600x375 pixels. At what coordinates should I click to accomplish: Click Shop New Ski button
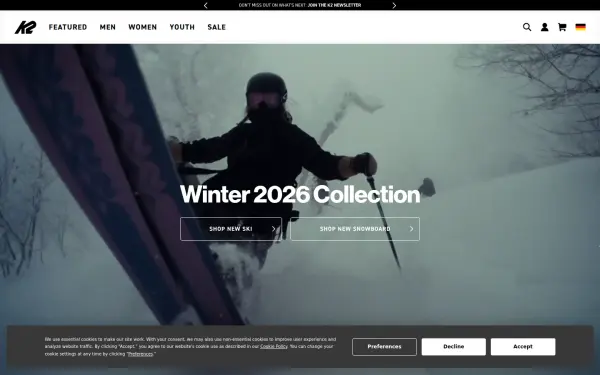(x=231, y=229)
